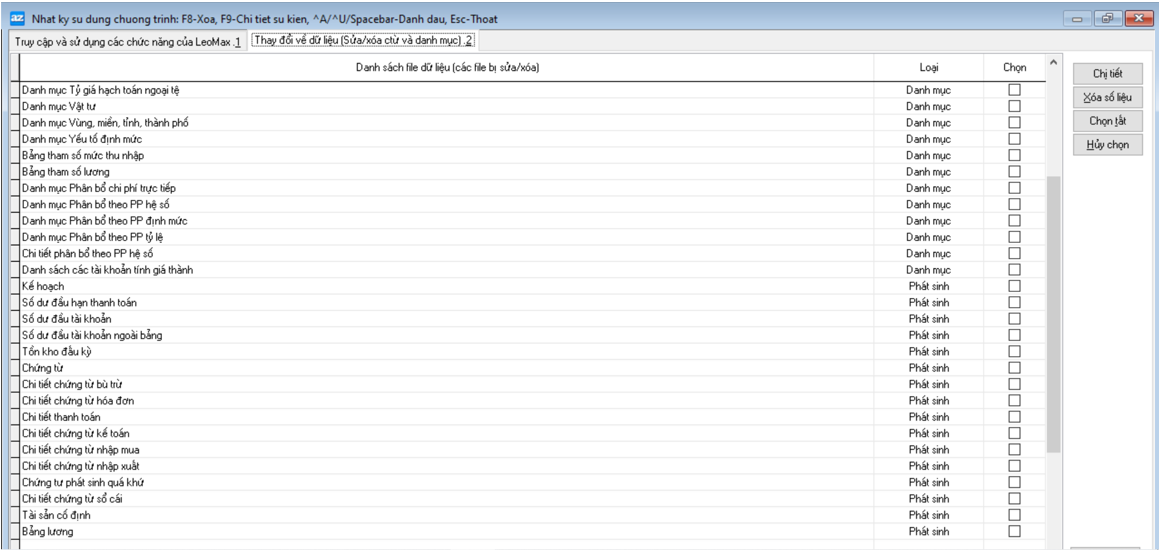Select the Chứng từ checkbox

(x=1014, y=368)
